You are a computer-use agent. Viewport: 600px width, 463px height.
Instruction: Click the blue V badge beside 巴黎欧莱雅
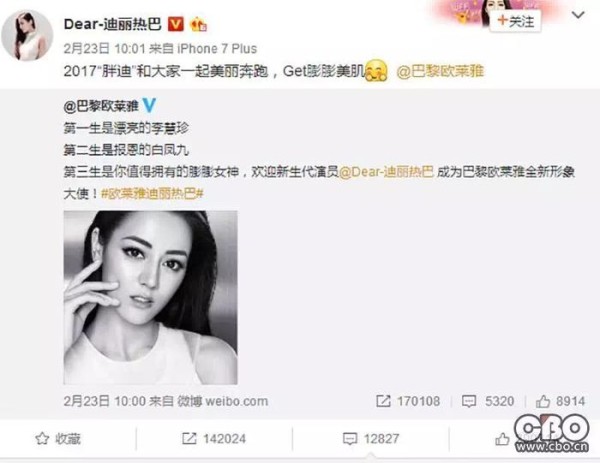coord(149,105)
